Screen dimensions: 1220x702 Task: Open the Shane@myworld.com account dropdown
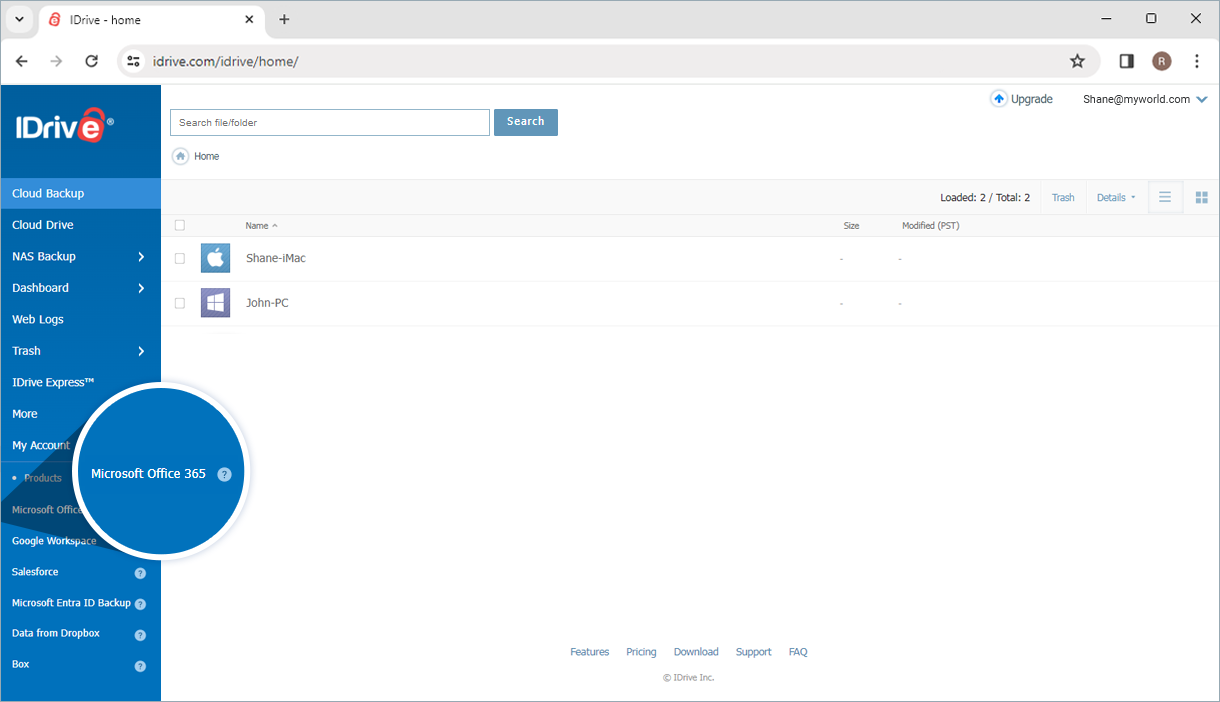[x=1145, y=99]
